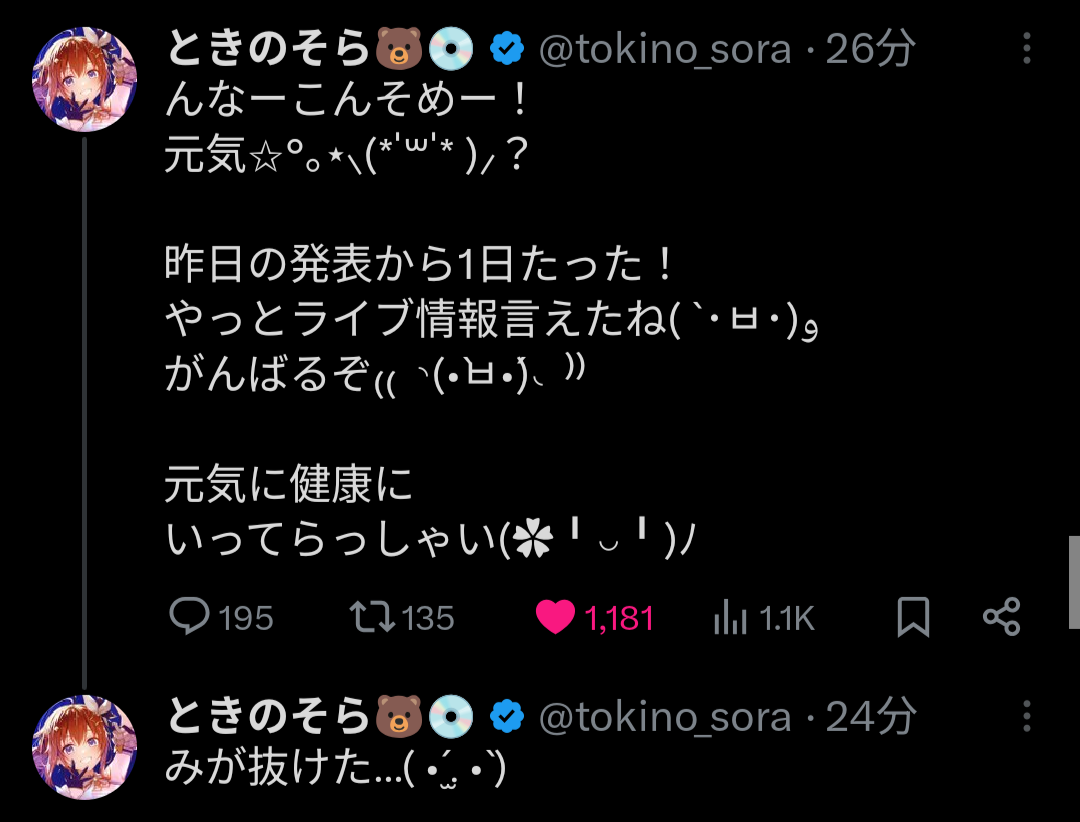Click the verified badge on the second tweet
1080x822 pixels.
[508, 716]
